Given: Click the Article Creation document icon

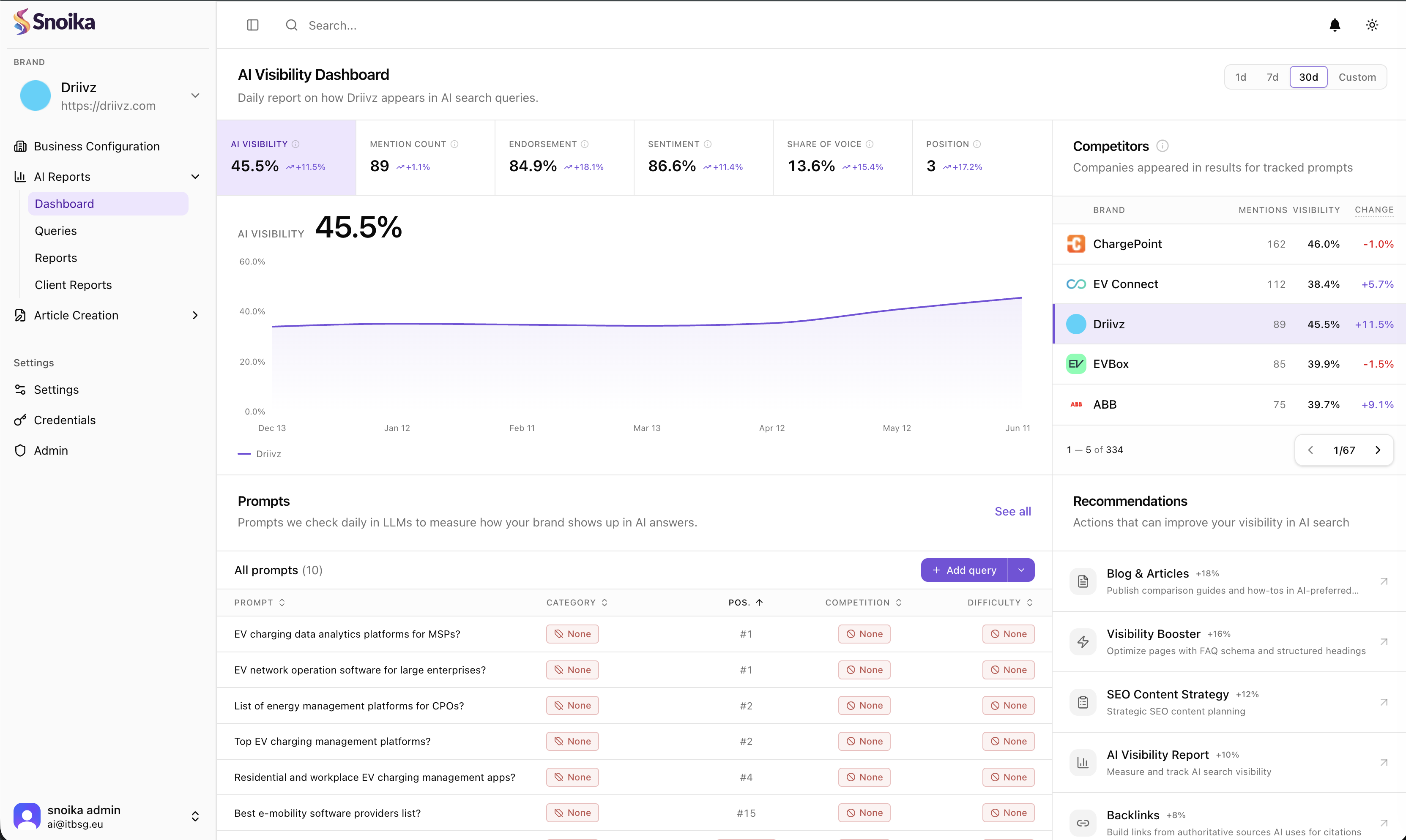Looking at the screenshot, I should (x=20, y=315).
